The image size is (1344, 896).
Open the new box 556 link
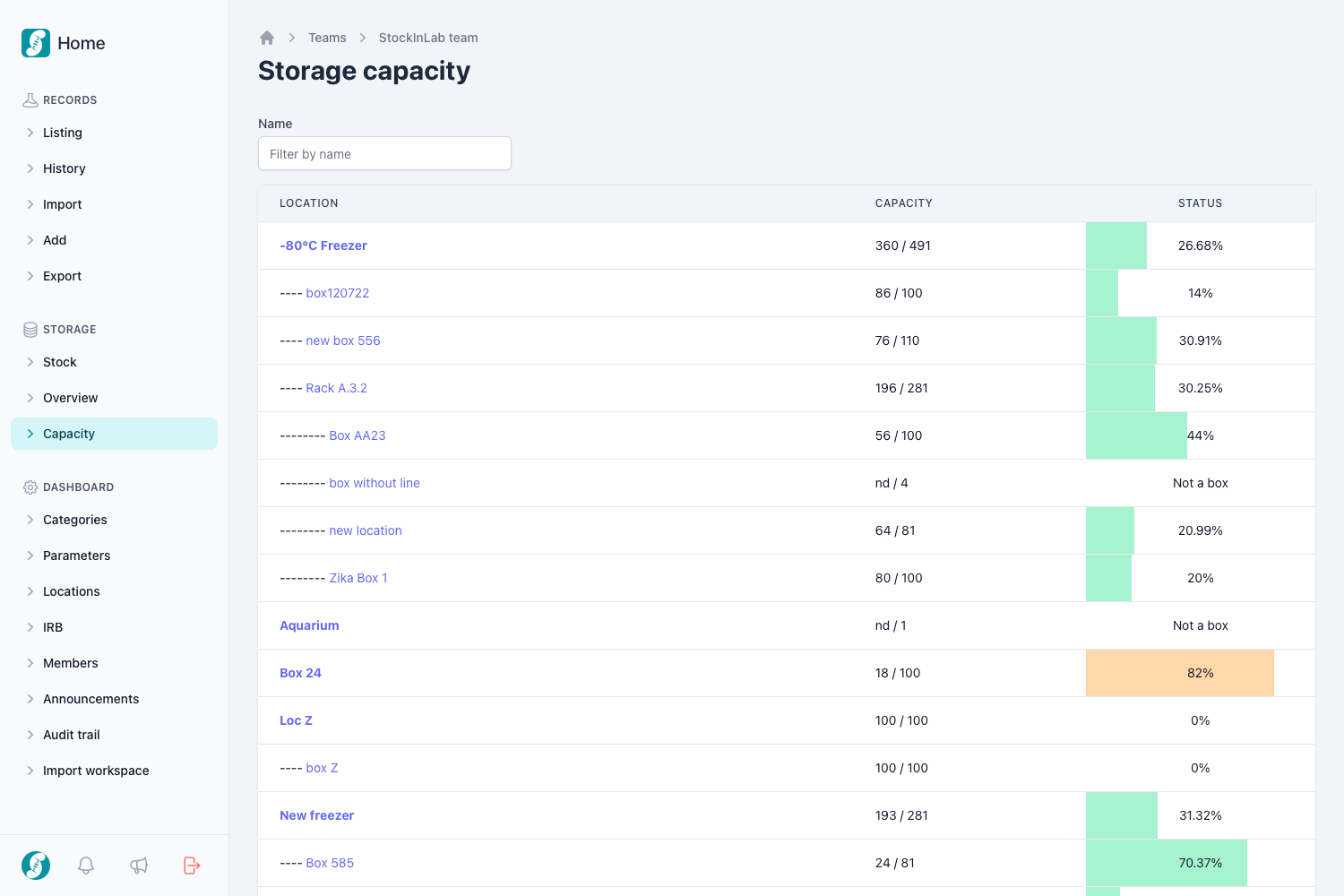coord(343,340)
